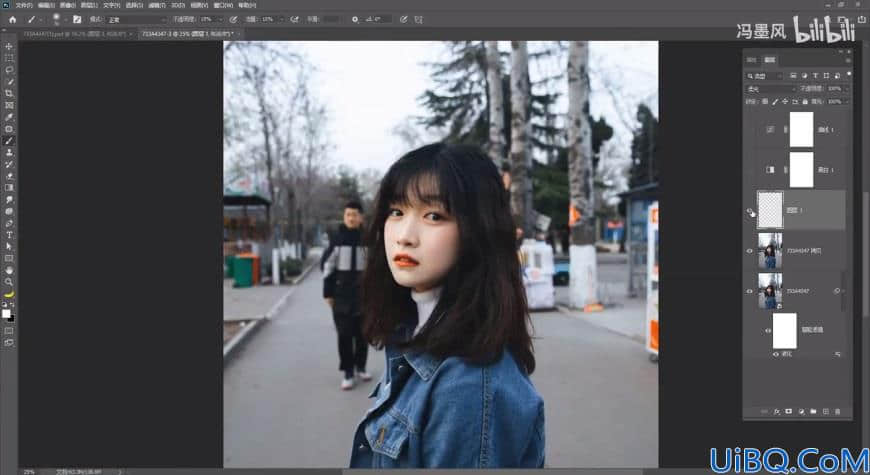Select the Black & White adjustment layer mask
This screenshot has width=870, height=475.
tap(801, 170)
